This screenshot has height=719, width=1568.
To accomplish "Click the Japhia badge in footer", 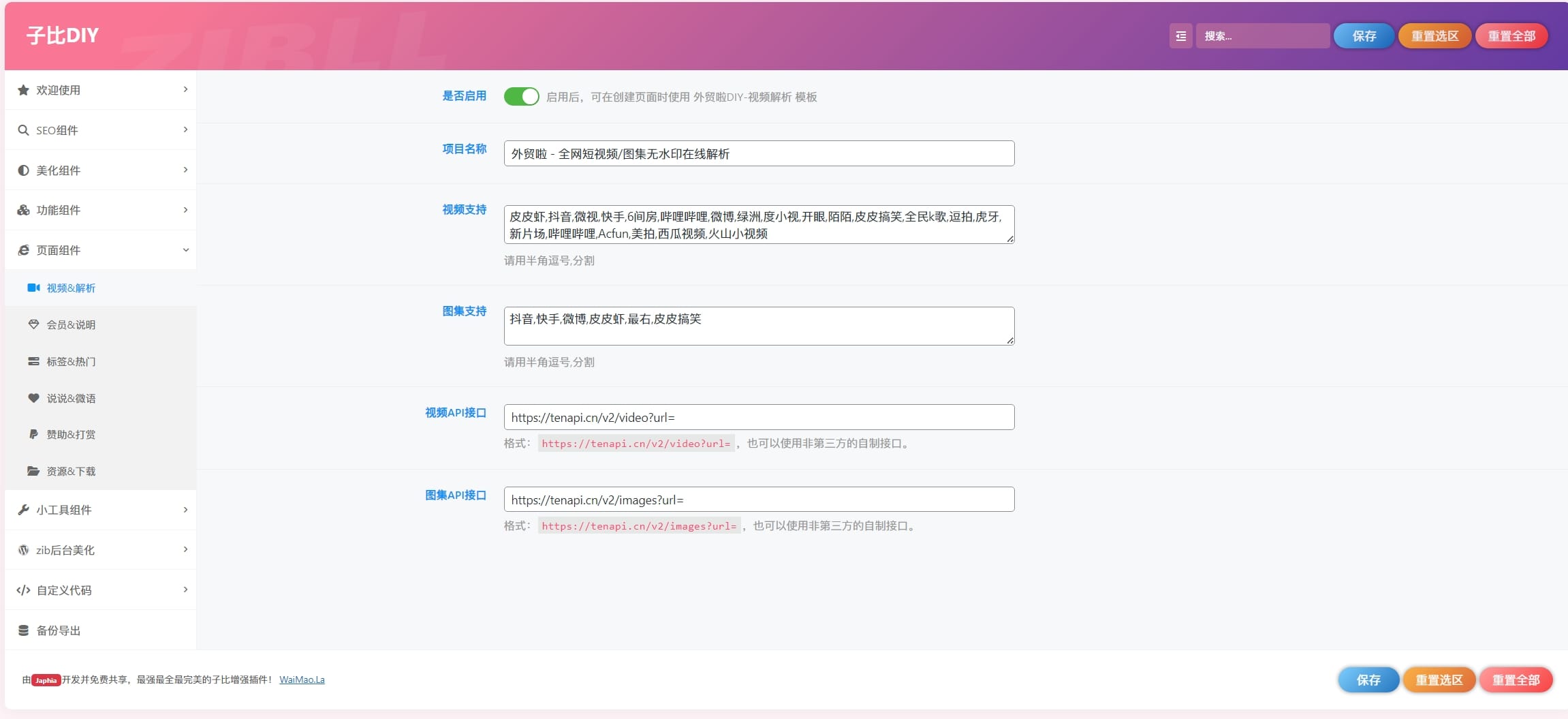I will (x=46, y=680).
